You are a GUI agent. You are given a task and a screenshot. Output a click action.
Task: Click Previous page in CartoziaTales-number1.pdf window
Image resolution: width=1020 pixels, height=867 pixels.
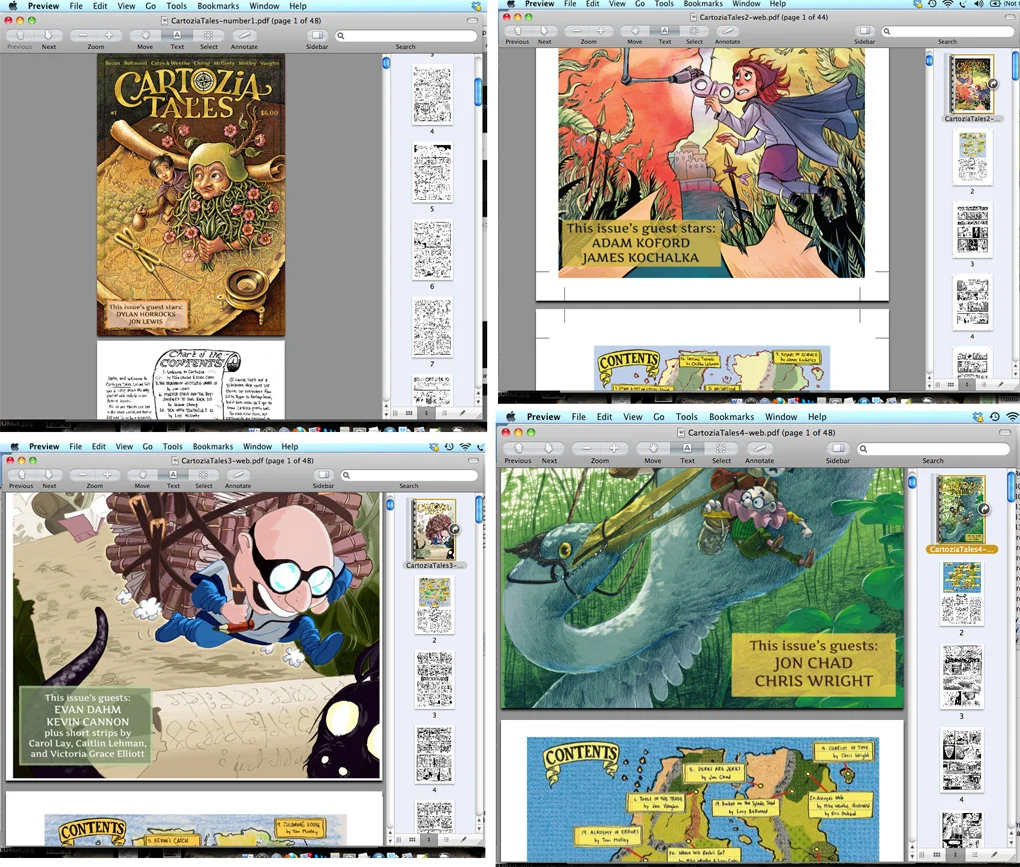(x=20, y=36)
